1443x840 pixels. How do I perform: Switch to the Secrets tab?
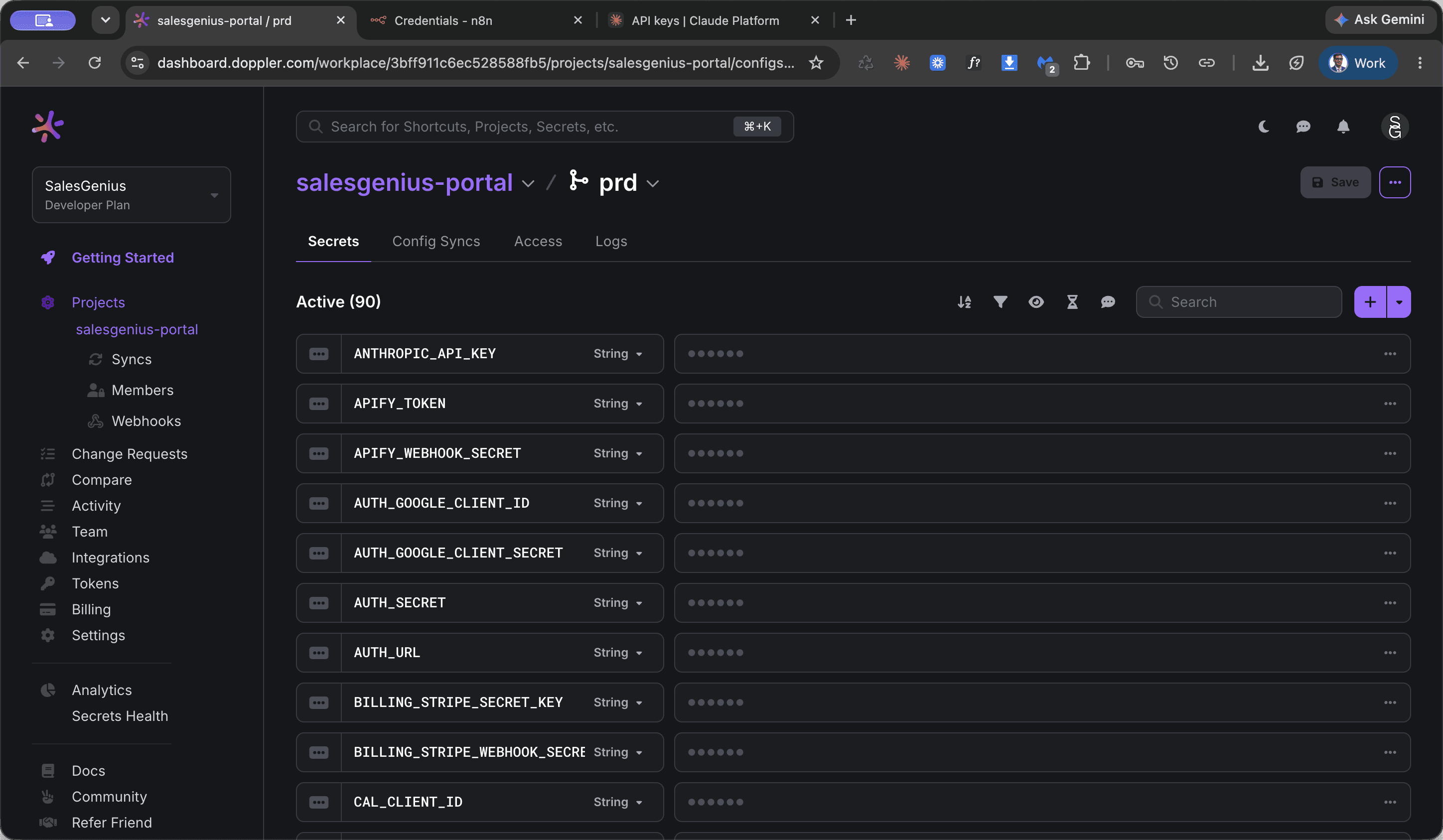pyautogui.click(x=333, y=241)
